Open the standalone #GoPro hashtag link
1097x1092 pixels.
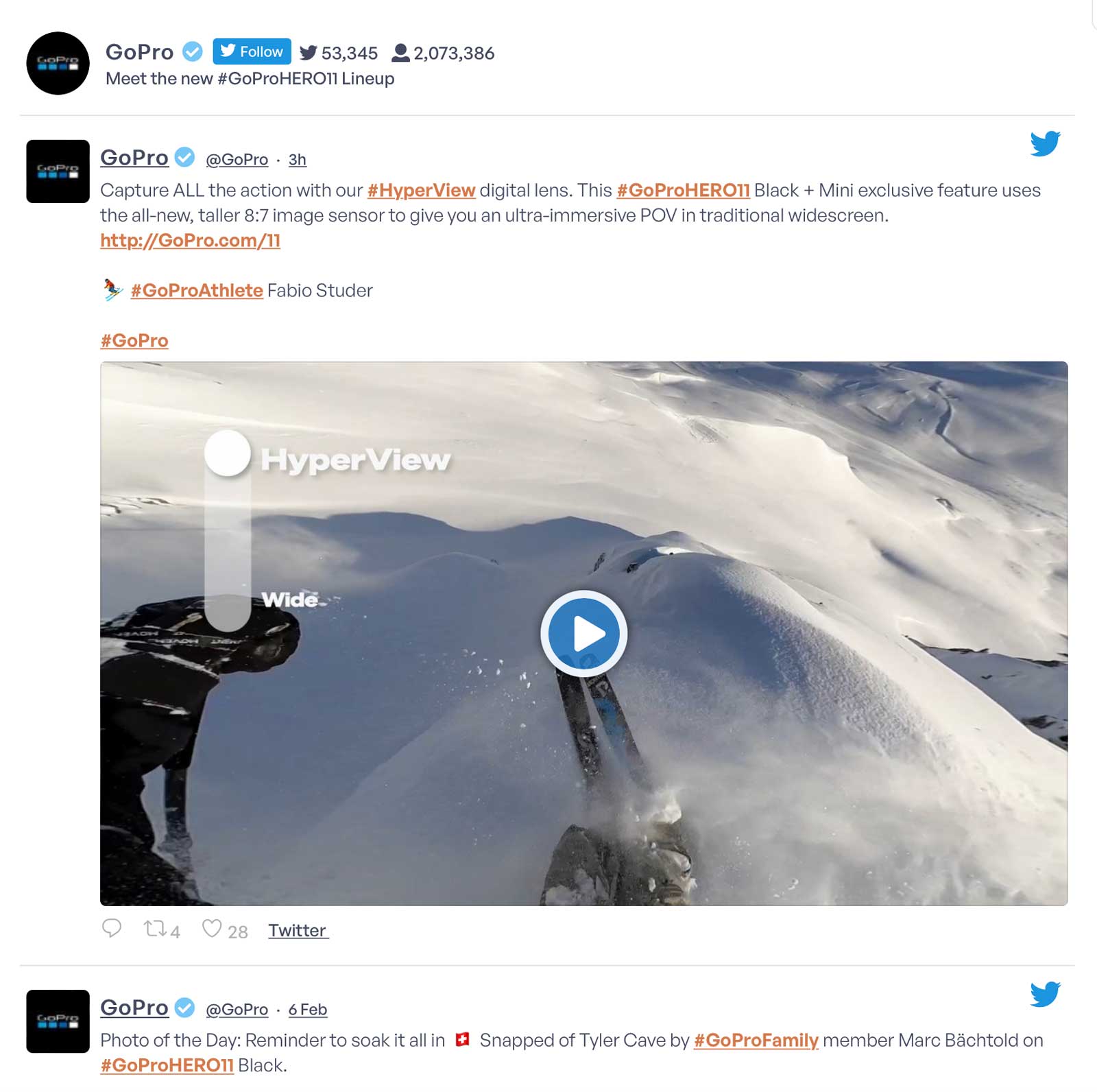(134, 340)
